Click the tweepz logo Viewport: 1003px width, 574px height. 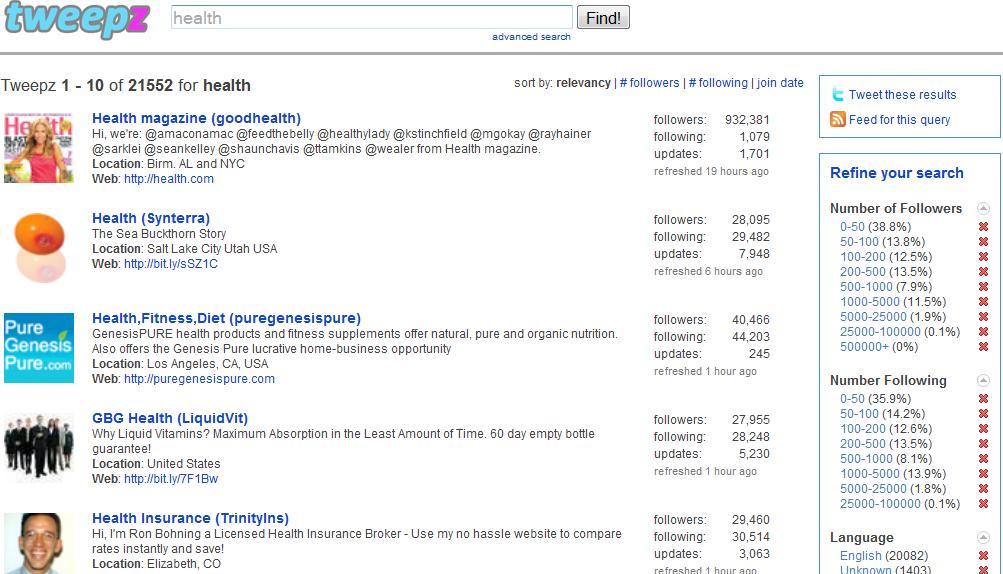point(77,19)
